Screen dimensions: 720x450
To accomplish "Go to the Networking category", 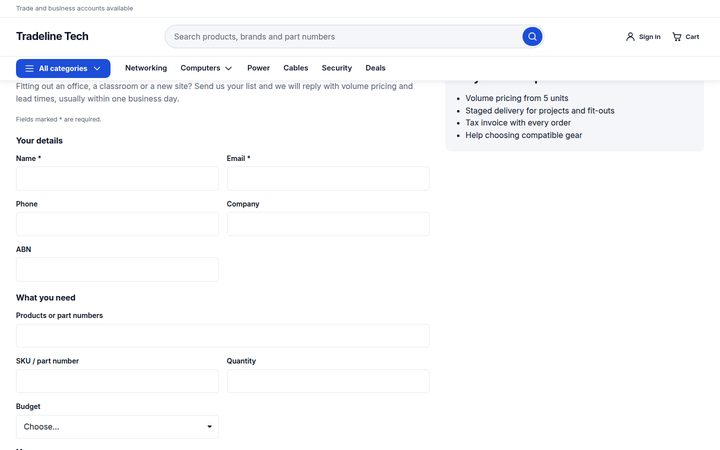I will click(146, 68).
